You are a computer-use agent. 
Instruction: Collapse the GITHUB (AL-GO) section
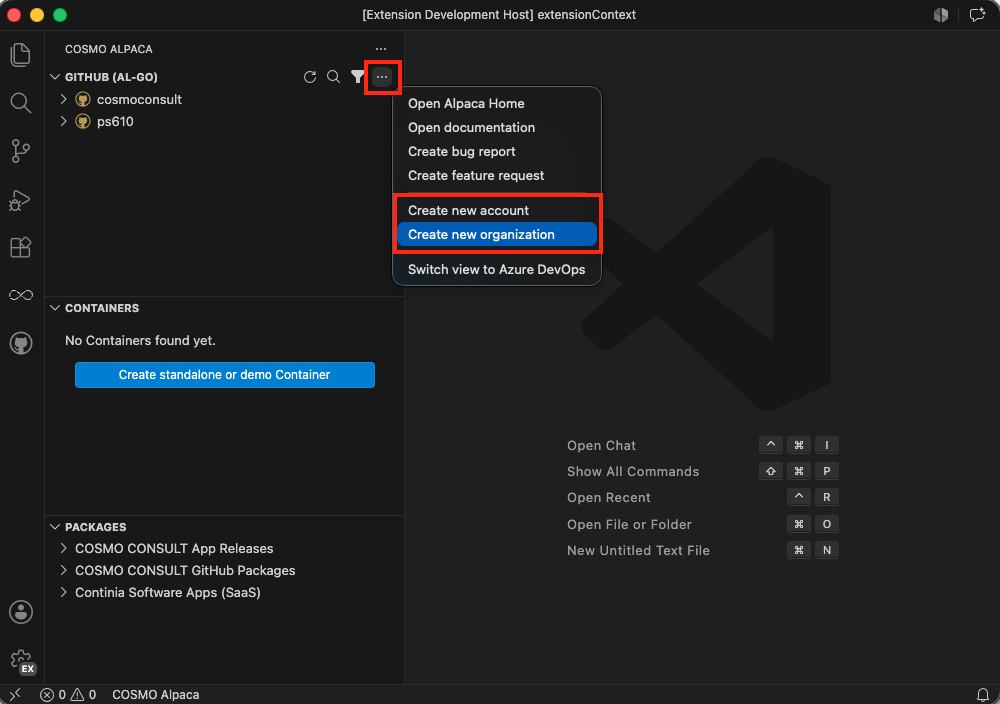(x=55, y=77)
